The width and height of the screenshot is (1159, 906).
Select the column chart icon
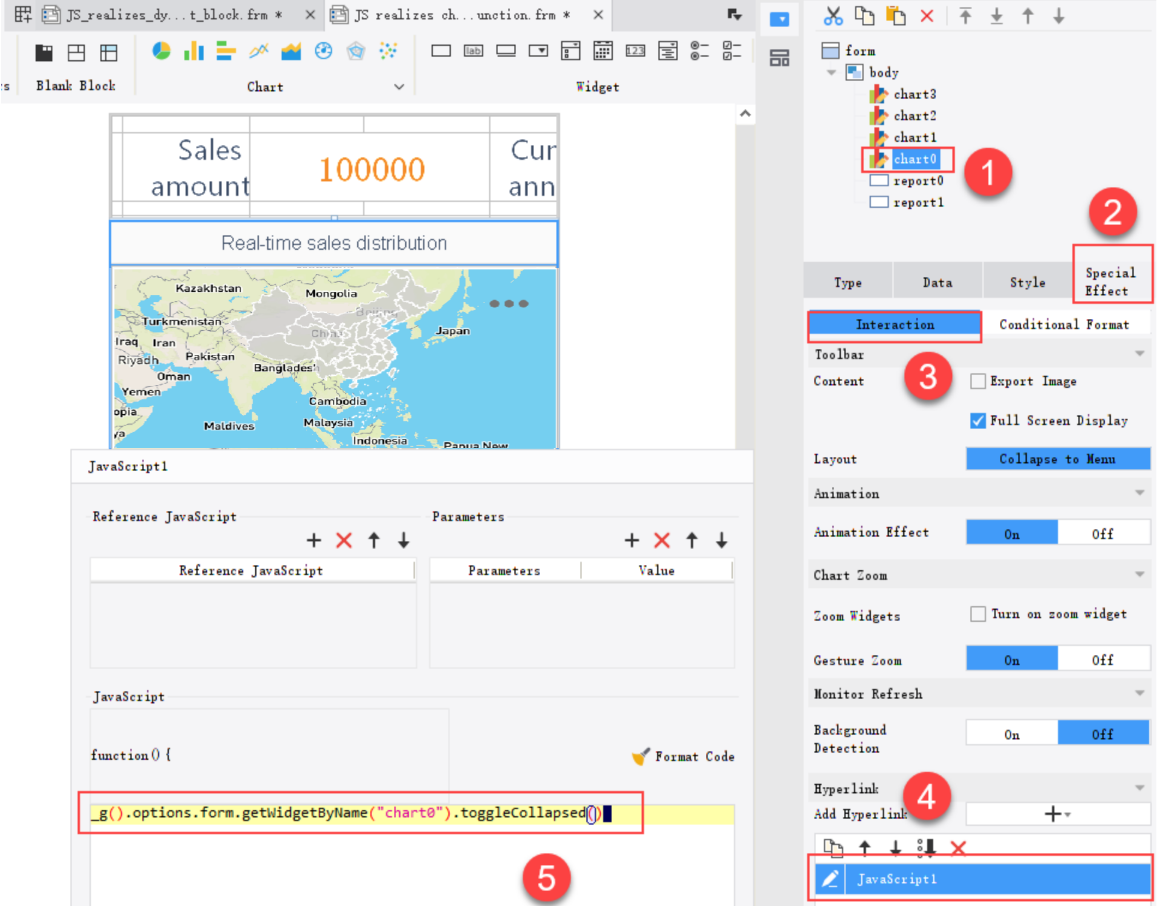(x=193, y=51)
